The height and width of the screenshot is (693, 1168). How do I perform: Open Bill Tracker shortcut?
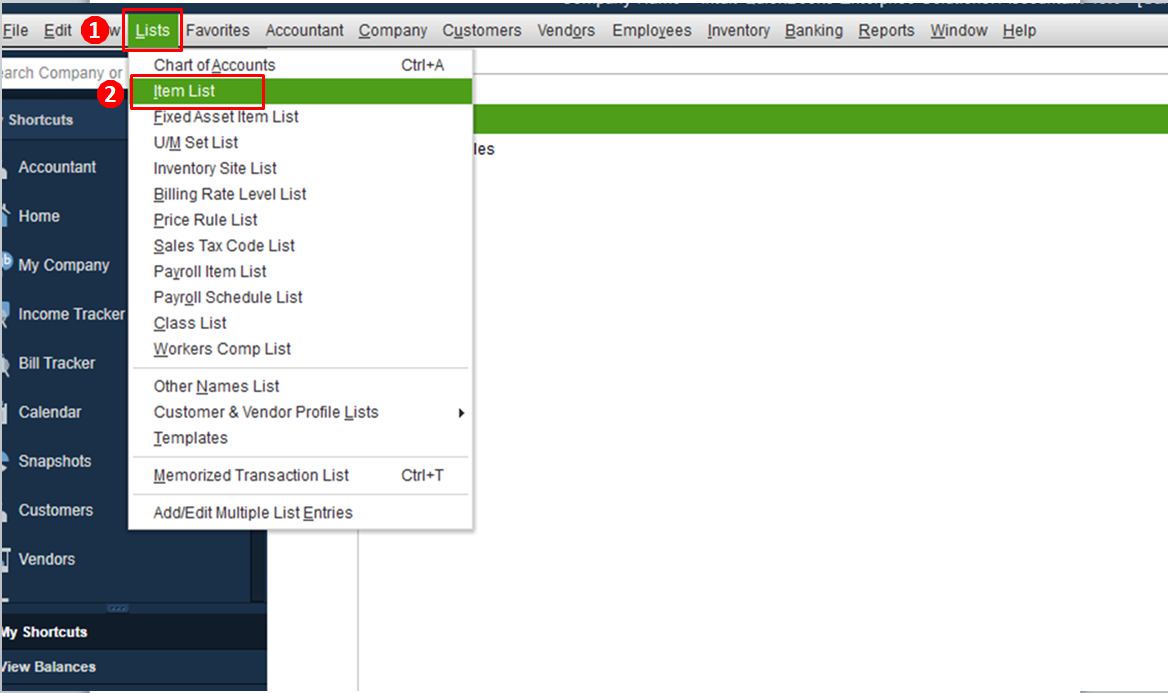tap(57, 364)
